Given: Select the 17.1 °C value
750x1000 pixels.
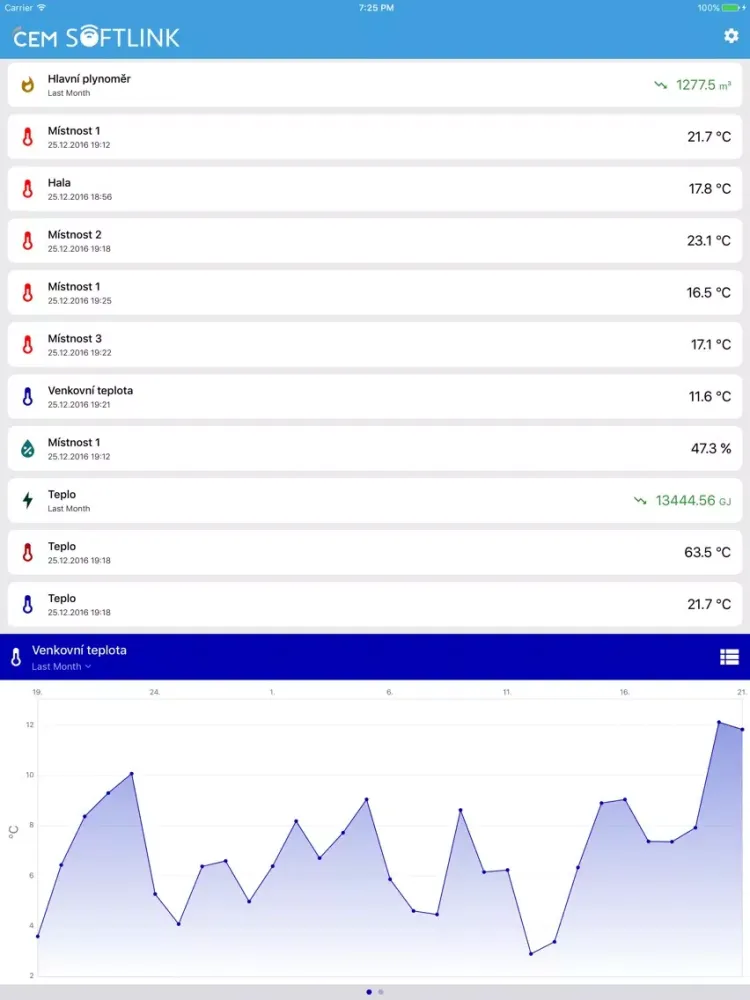Looking at the screenshot, I should click(x=711, y=344).
